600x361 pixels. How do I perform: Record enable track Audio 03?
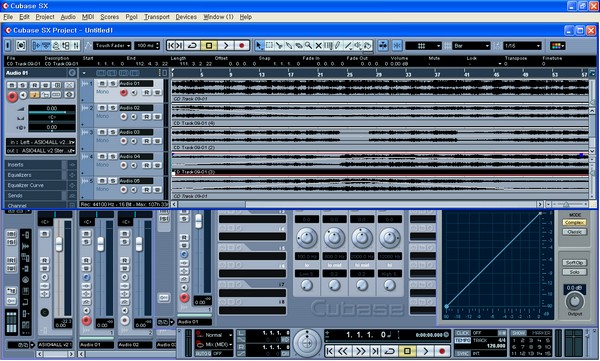[x=123, y=141]
